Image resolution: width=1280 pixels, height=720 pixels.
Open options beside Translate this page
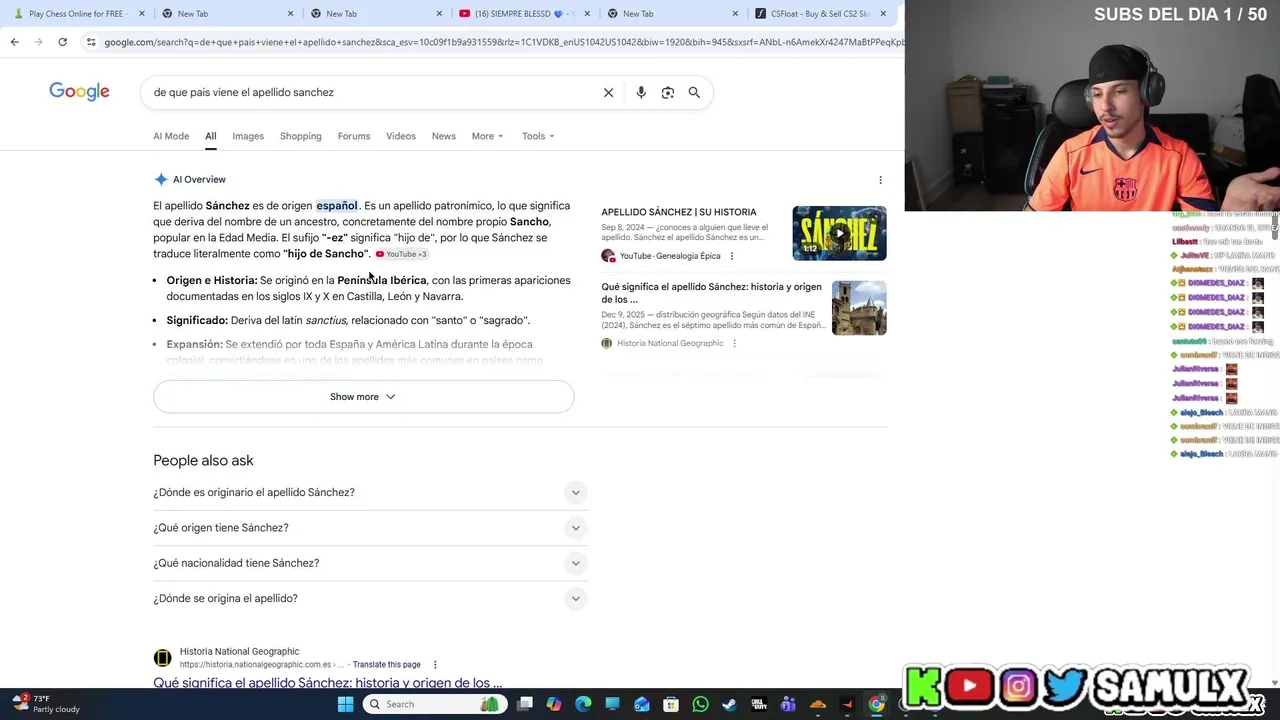click(x=435, y=665)
